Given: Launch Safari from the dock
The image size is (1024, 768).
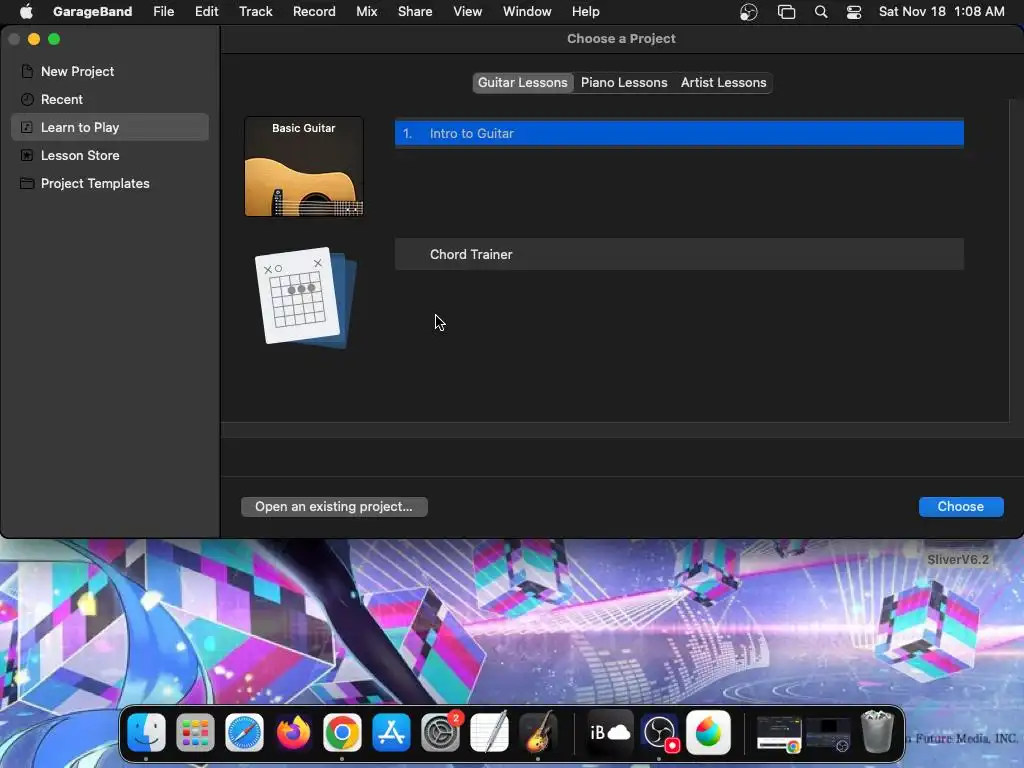Looking at the screenshot, I should click(x=244, y=732).
